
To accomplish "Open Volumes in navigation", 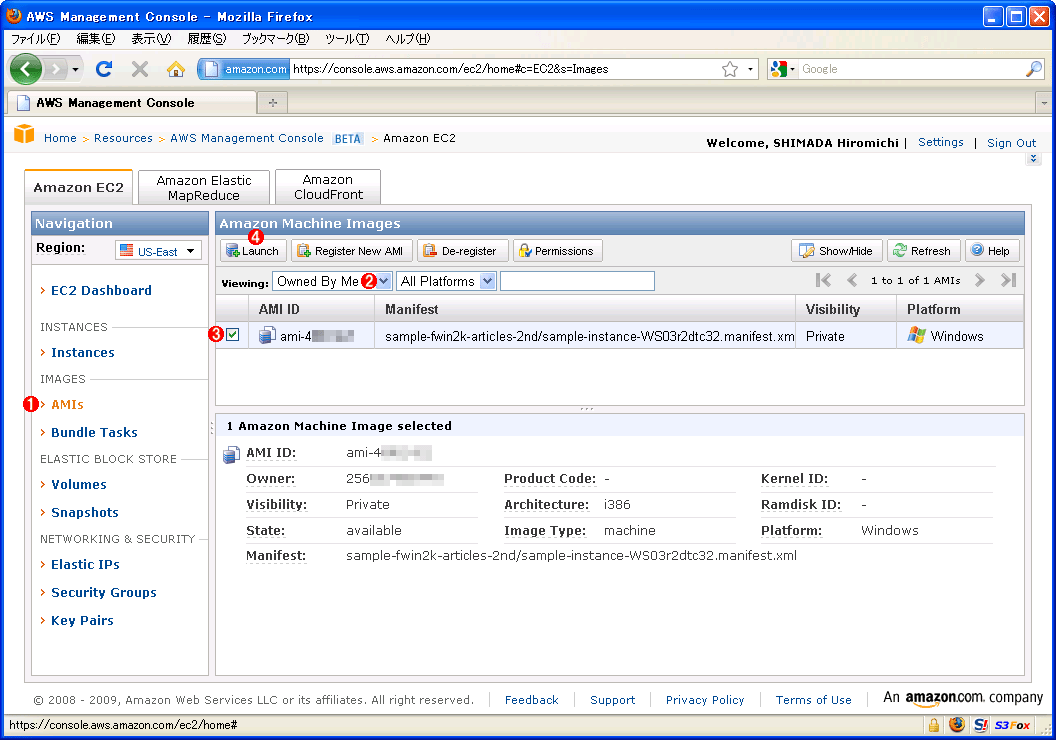I will [x=79, y=484].
